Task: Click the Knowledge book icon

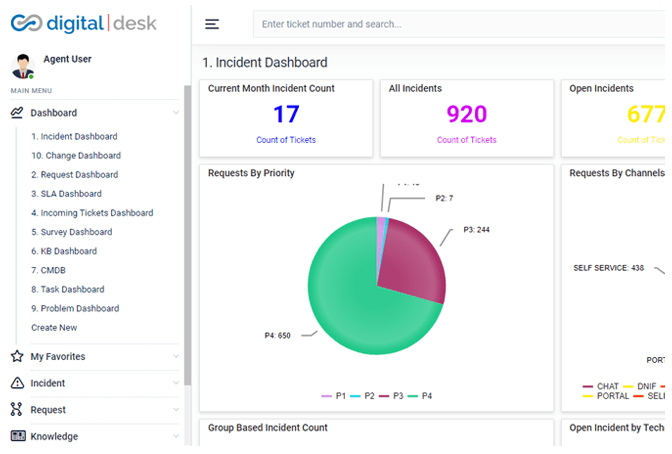Action: pos(17,436)
